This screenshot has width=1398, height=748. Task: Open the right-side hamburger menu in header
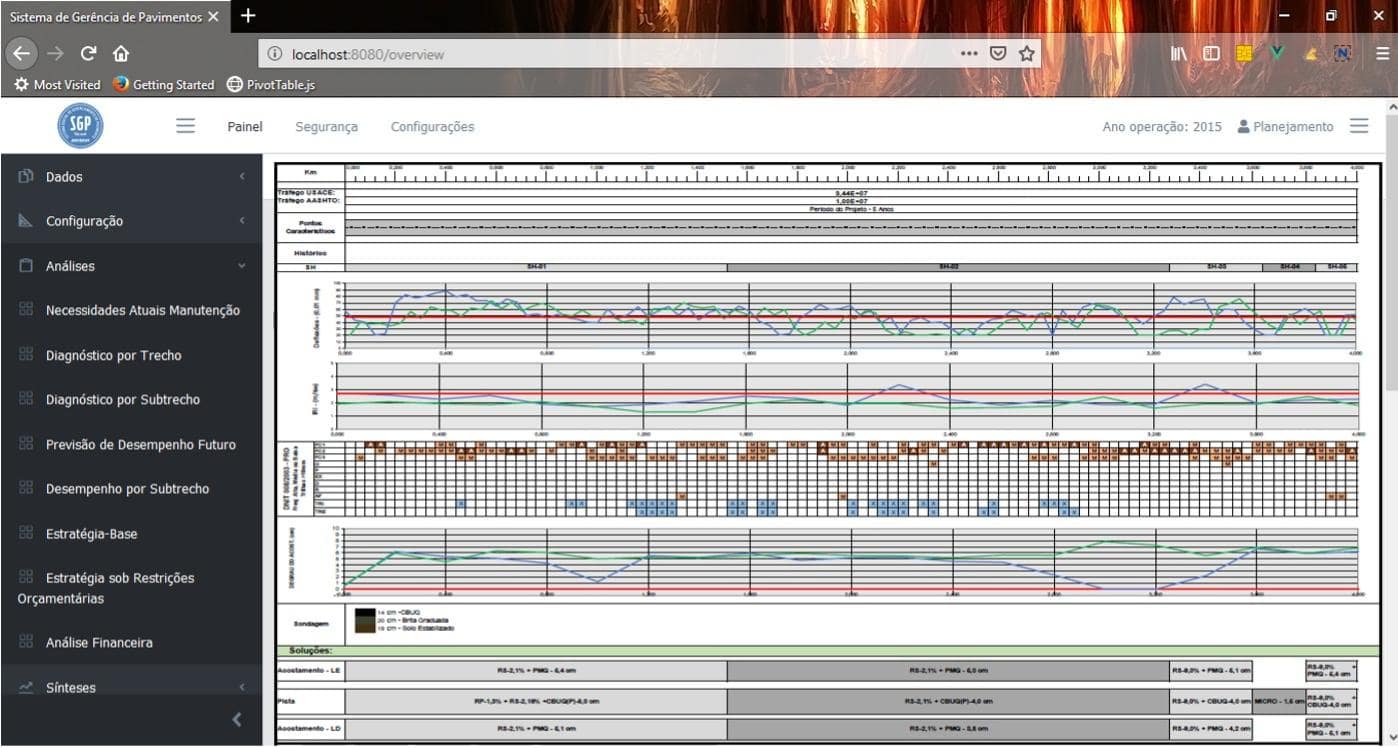click(1358, 126)
